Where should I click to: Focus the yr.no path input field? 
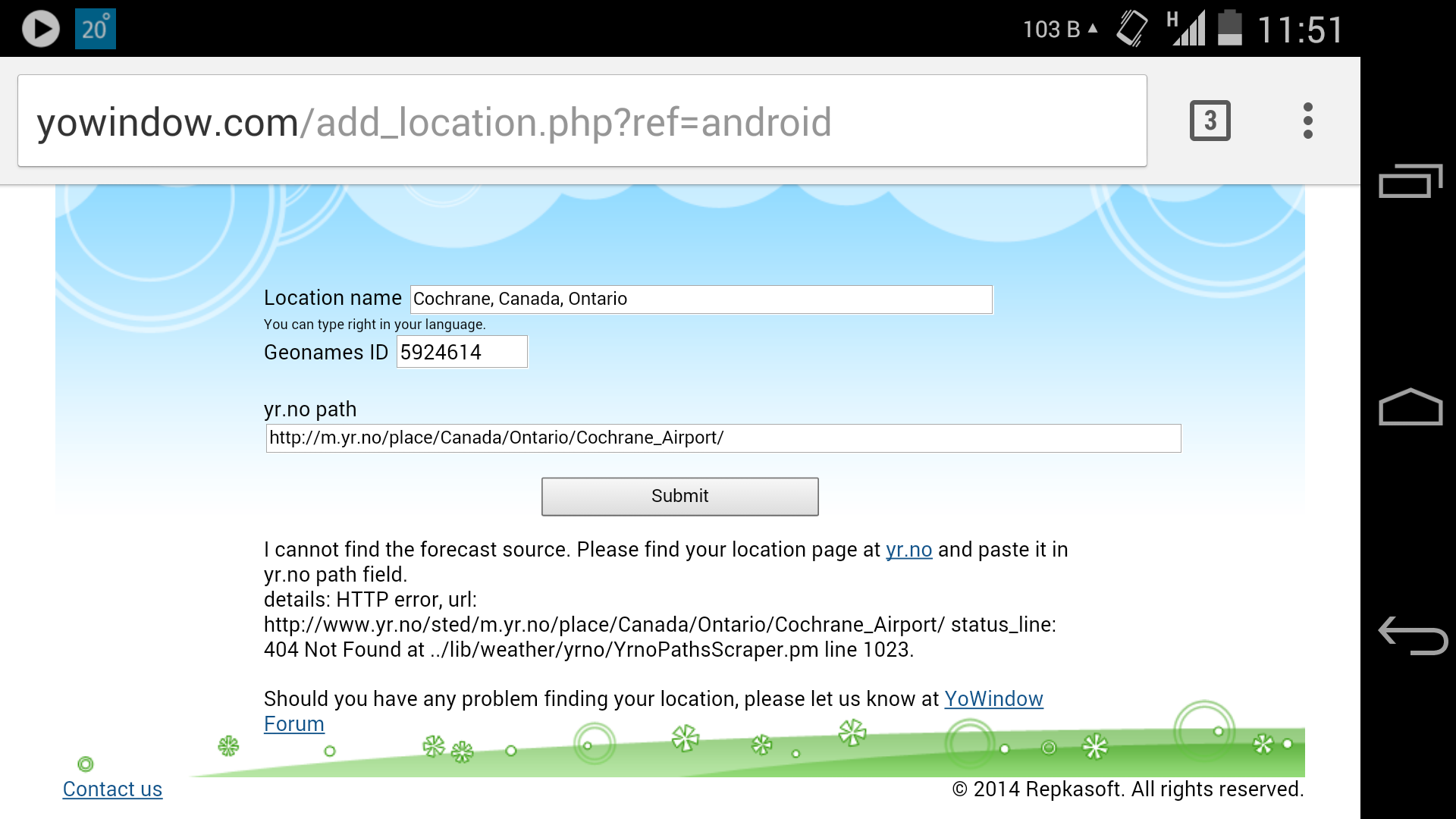723,438
